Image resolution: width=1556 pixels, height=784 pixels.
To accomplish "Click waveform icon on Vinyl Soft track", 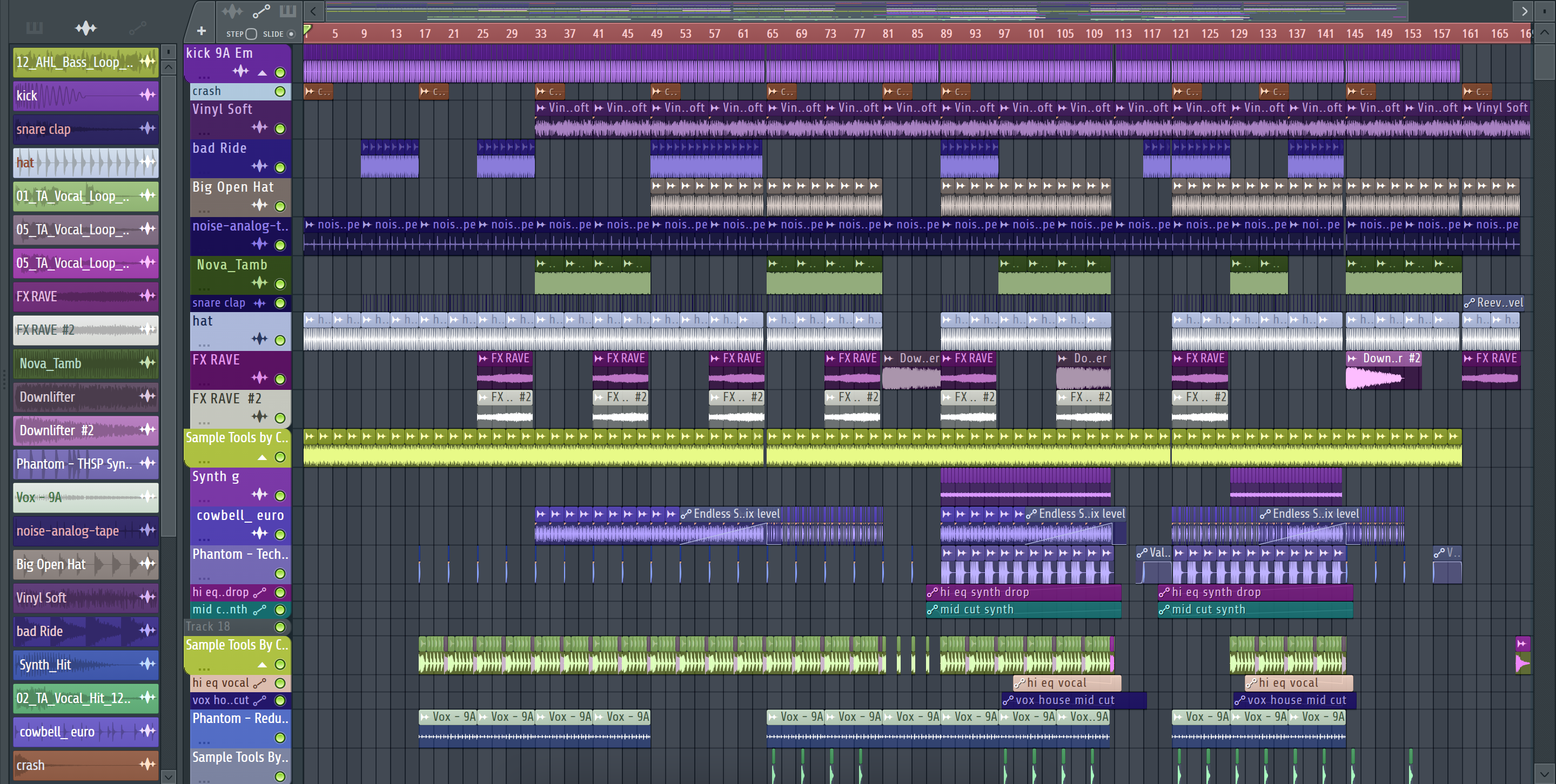I will click(x=260, y=127).
